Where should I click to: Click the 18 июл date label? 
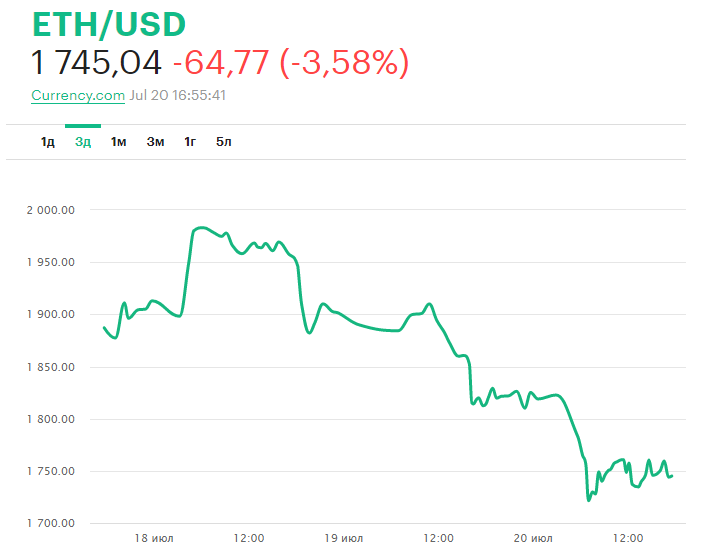coord(154,538)
